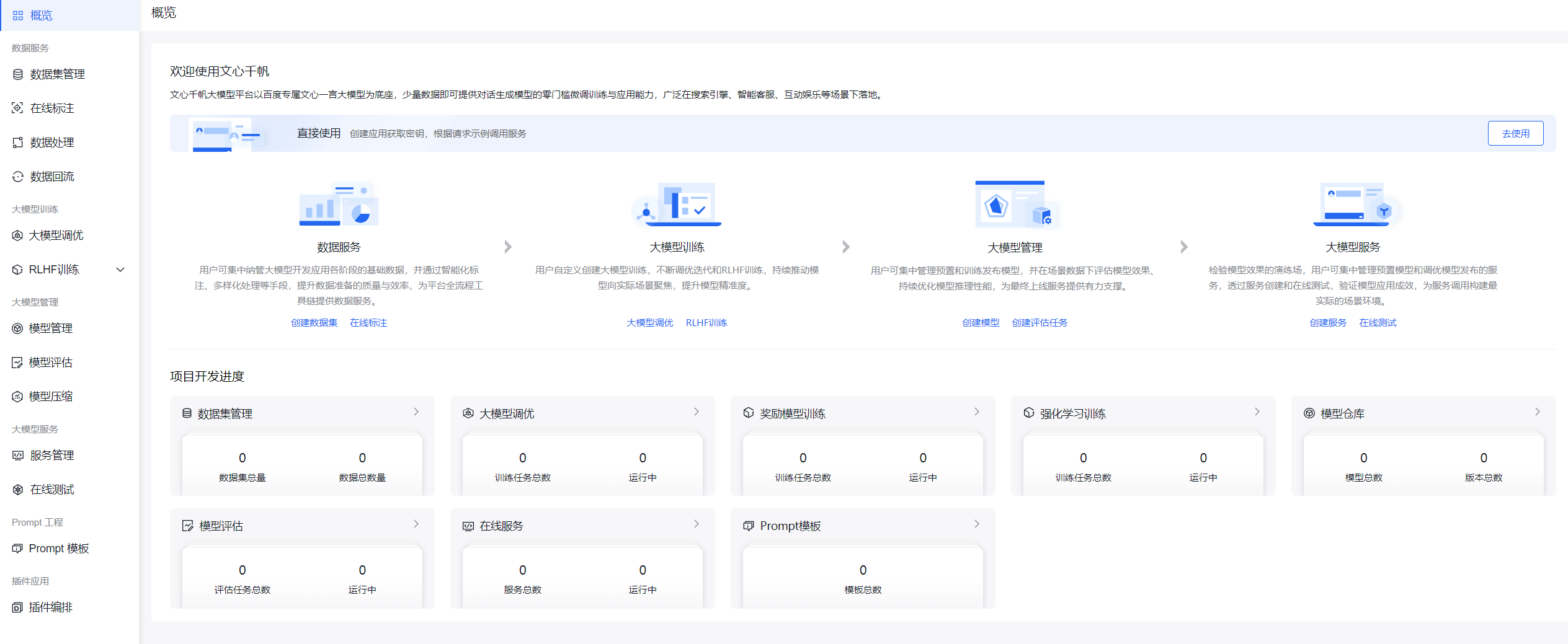Open 奖励模型训练 card via its arrow

click(x=977, y=412)
